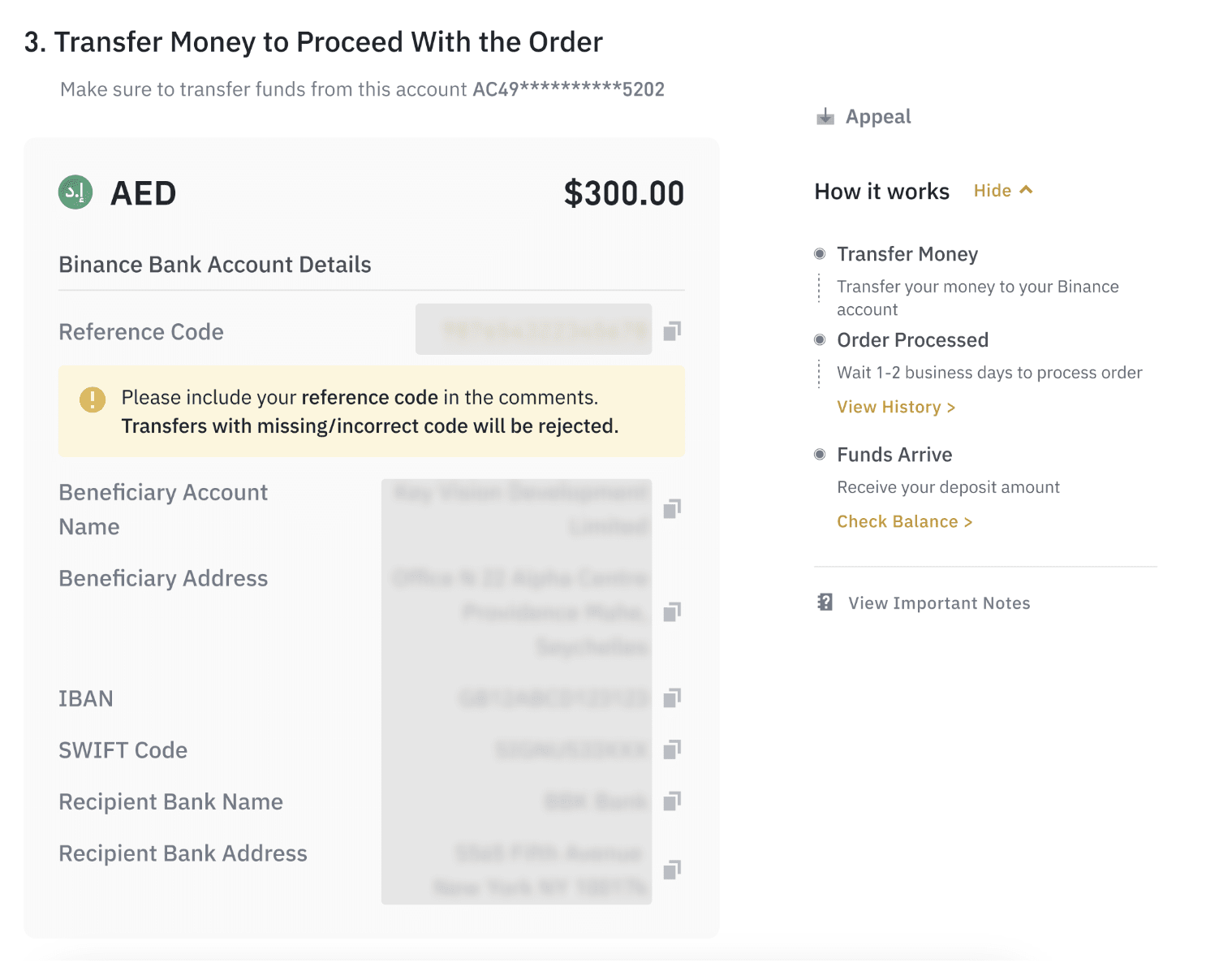Copy the Recipient Bank Address

[x=672, y=870]
